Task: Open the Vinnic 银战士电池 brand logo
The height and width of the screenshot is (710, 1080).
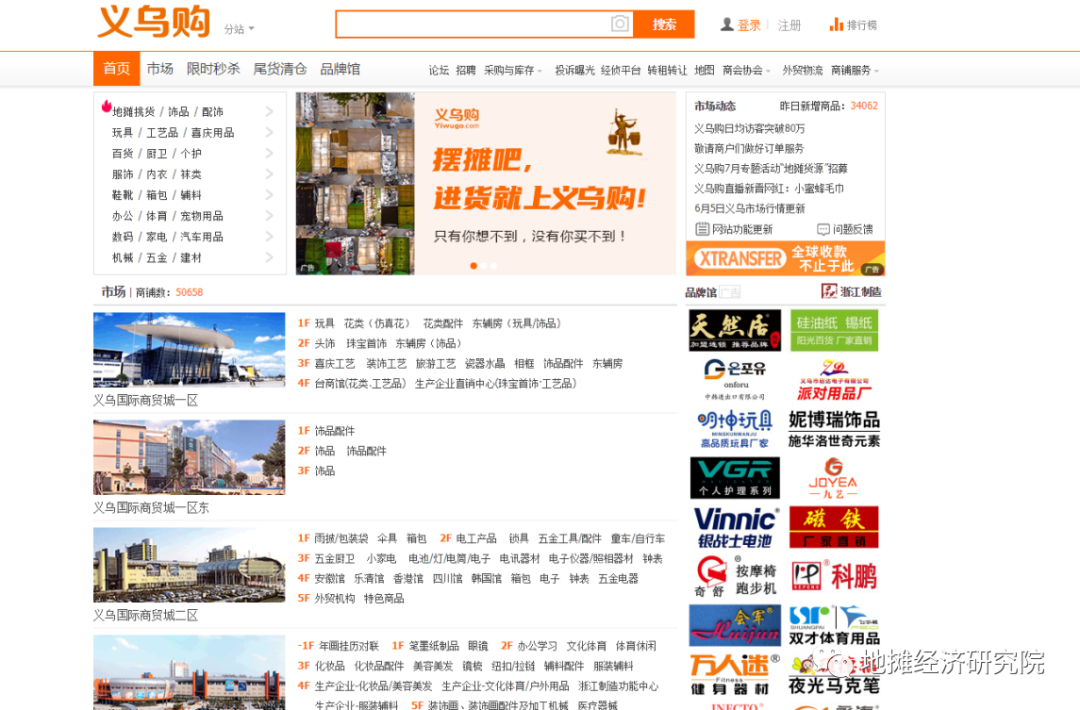Action: 735,528
